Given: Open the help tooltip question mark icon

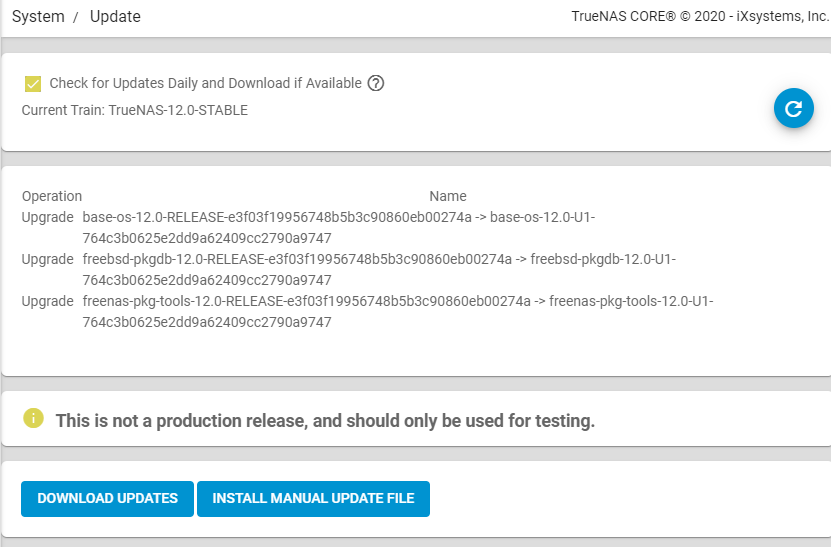Looking at the screenshot, I should (376, 83).
